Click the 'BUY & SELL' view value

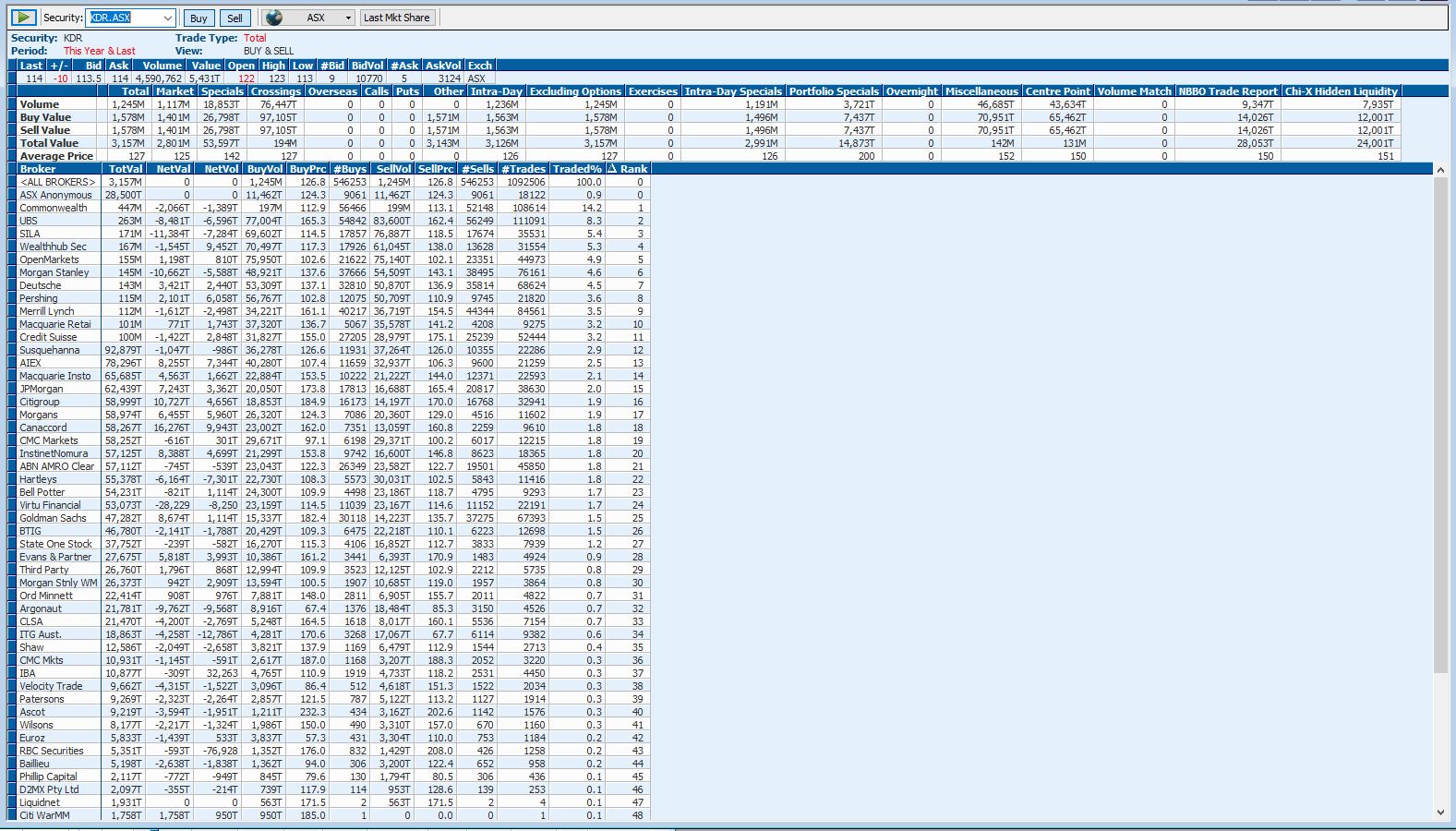(x=268, y=51)
